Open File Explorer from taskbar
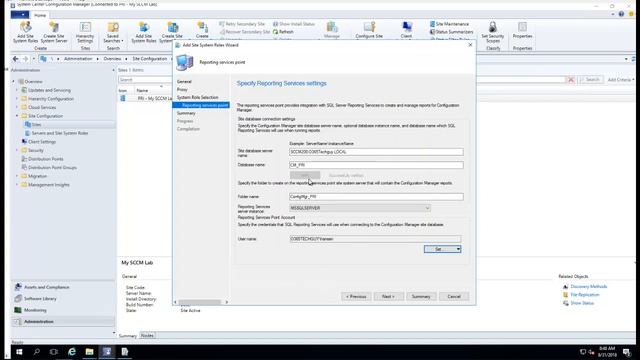This screenshot has height=360, width=640. 89,352
